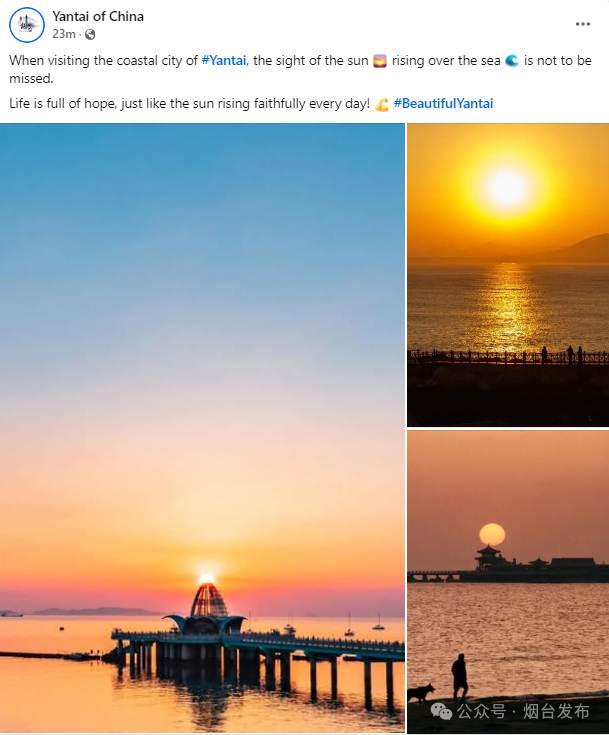Click the three-dot post options menu
Screen dimensions: 609x735
point(583,24)
